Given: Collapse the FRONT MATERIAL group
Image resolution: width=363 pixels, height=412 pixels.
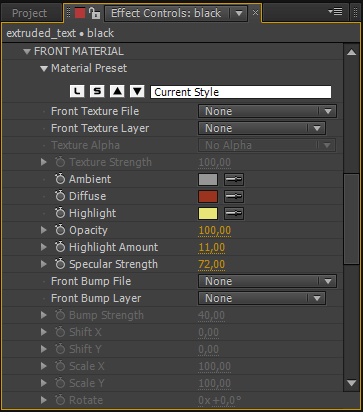Looking at the screenshot, I should pos(27,52).
